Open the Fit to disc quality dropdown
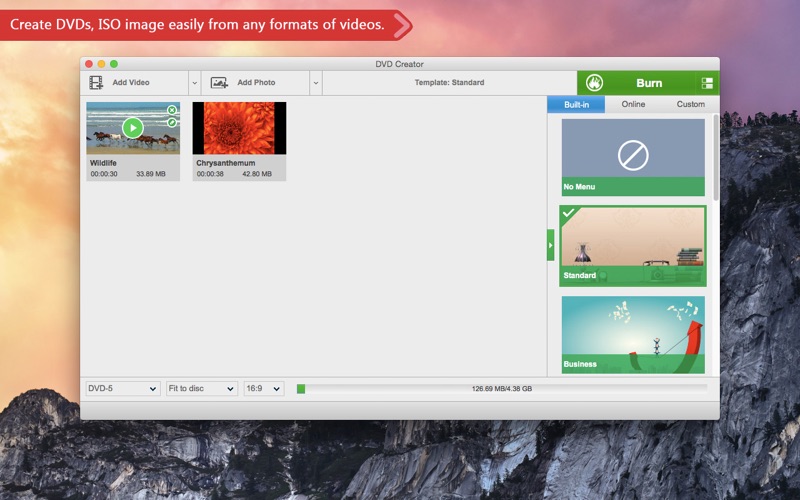 coord(201,389)
